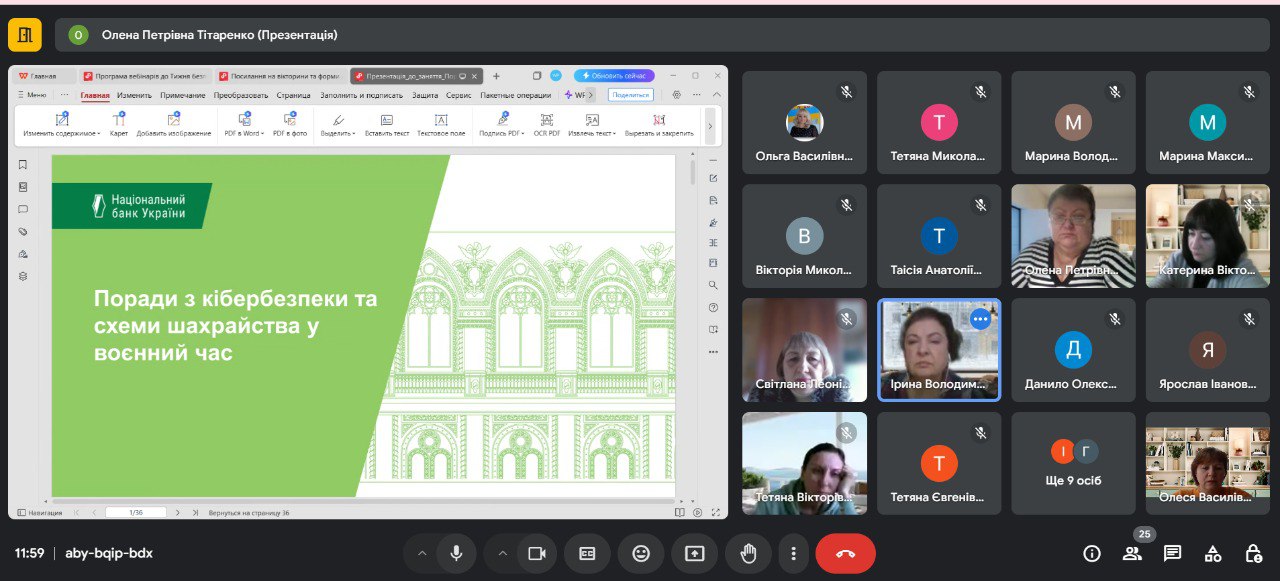Mute the microphone in the call bar
Viewport: 1280px width, 581px height.
pyautogui.click(x=456, y=553)
